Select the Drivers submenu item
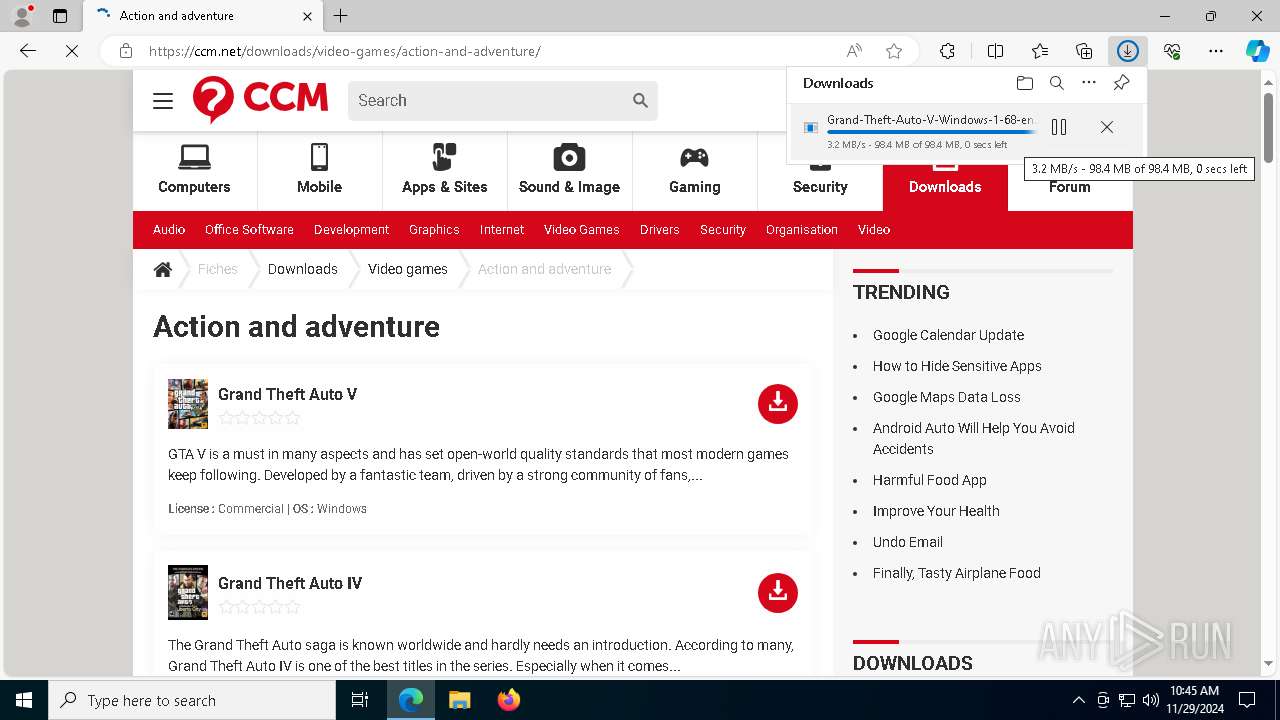Image resolution: width=1280 pixels, height=720 pixels. point(660,230)
